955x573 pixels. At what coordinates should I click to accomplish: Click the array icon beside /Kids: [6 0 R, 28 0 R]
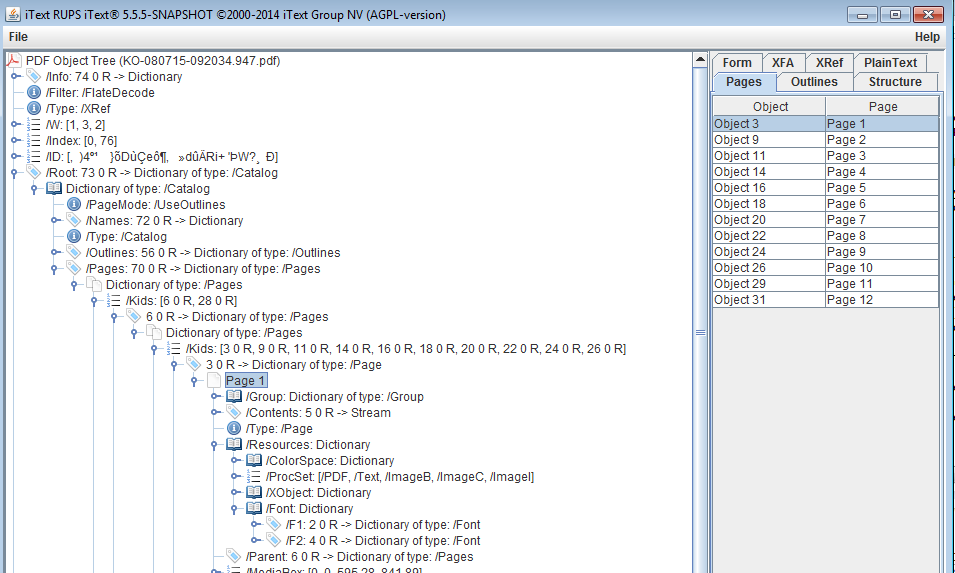coord(114,300)
